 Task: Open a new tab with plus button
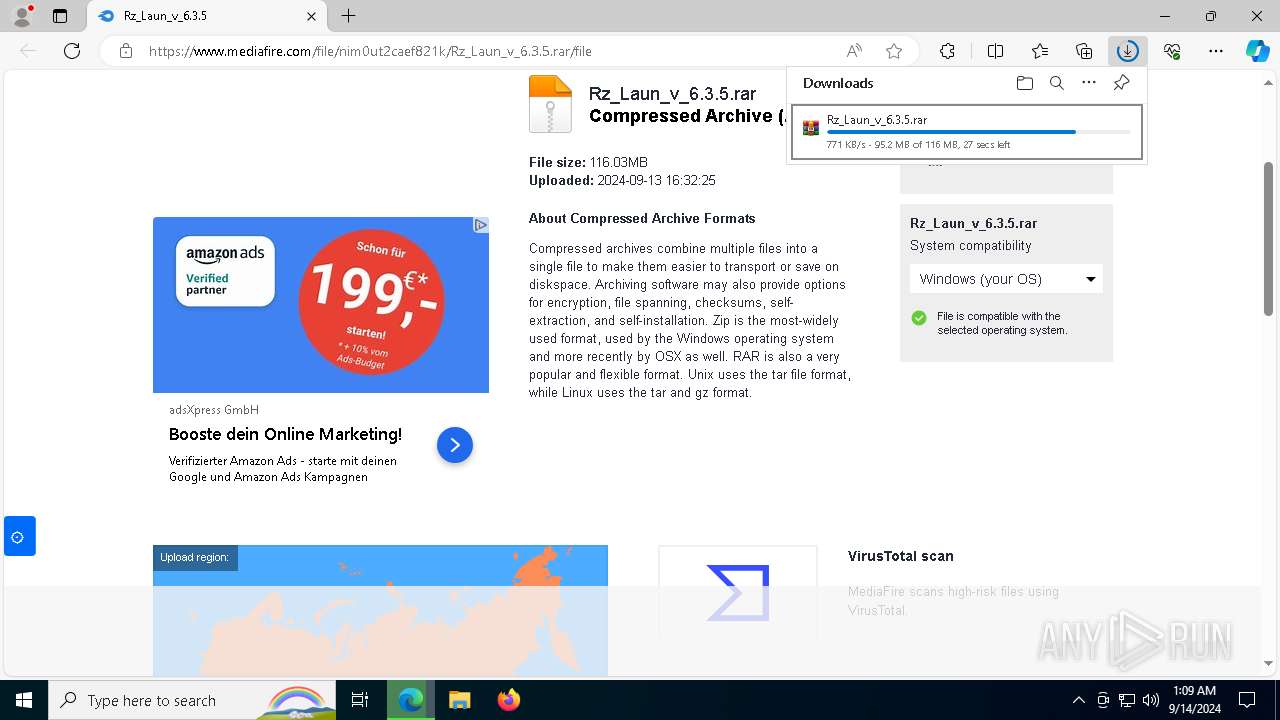(x=348, y=16)
